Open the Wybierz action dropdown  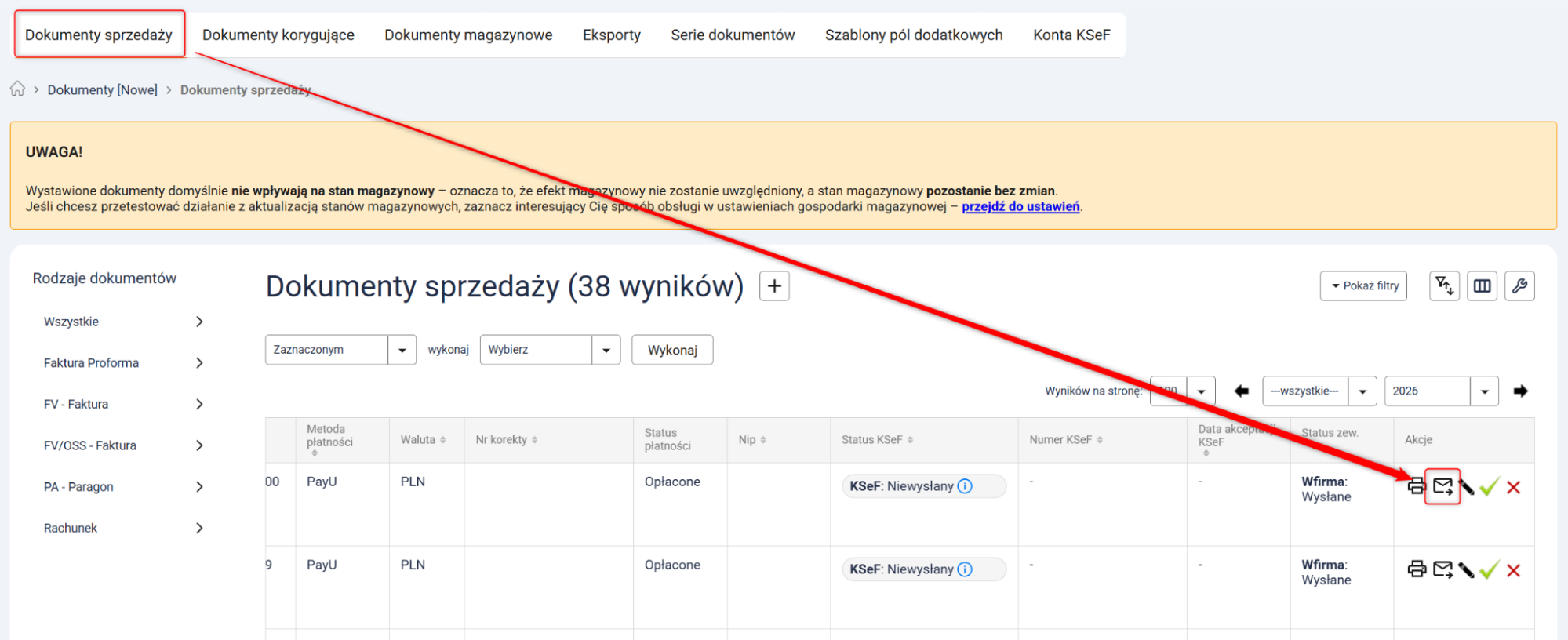point(550,350)
